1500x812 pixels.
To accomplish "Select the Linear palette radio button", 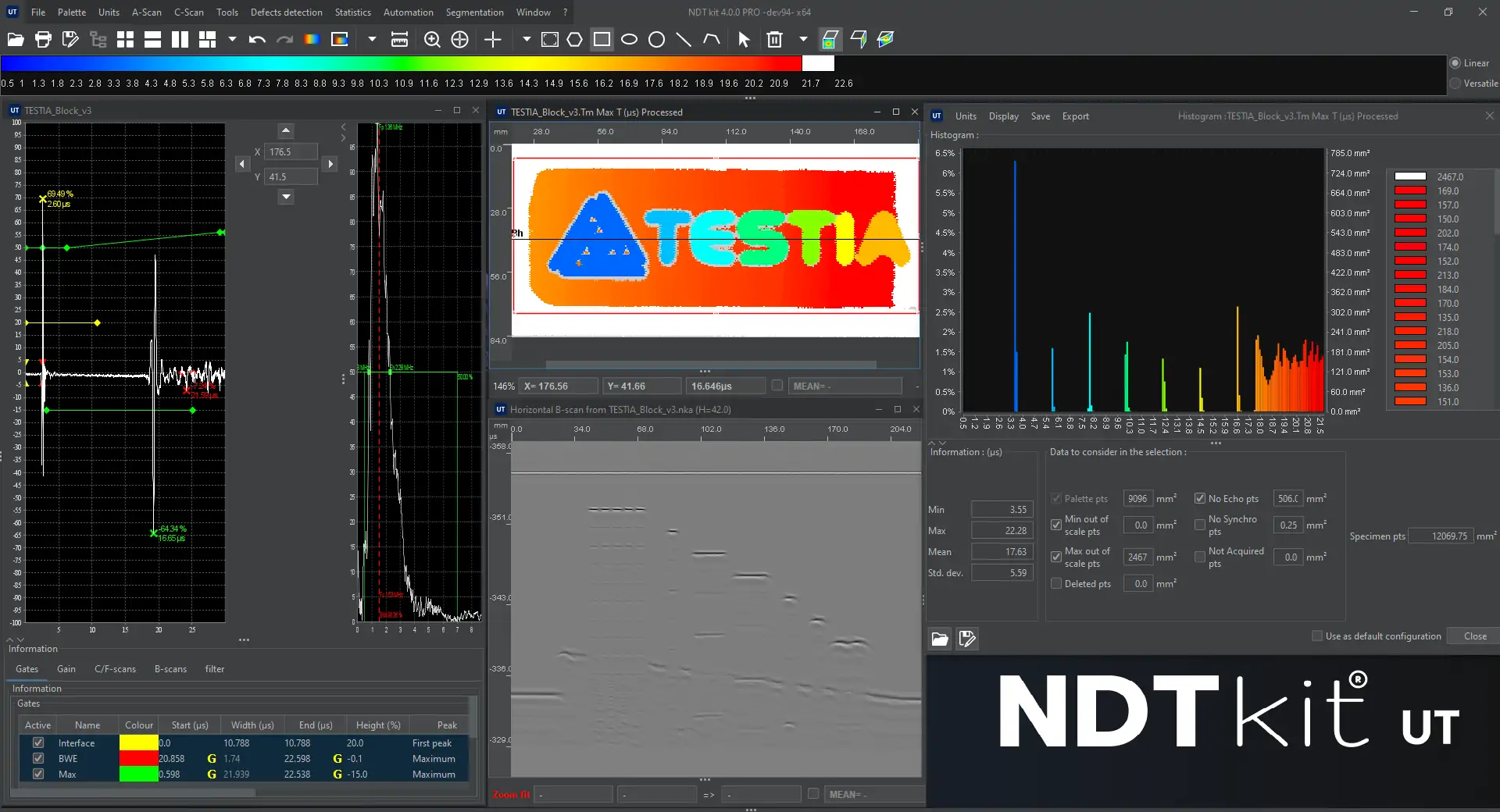I will coord(1455,63).
